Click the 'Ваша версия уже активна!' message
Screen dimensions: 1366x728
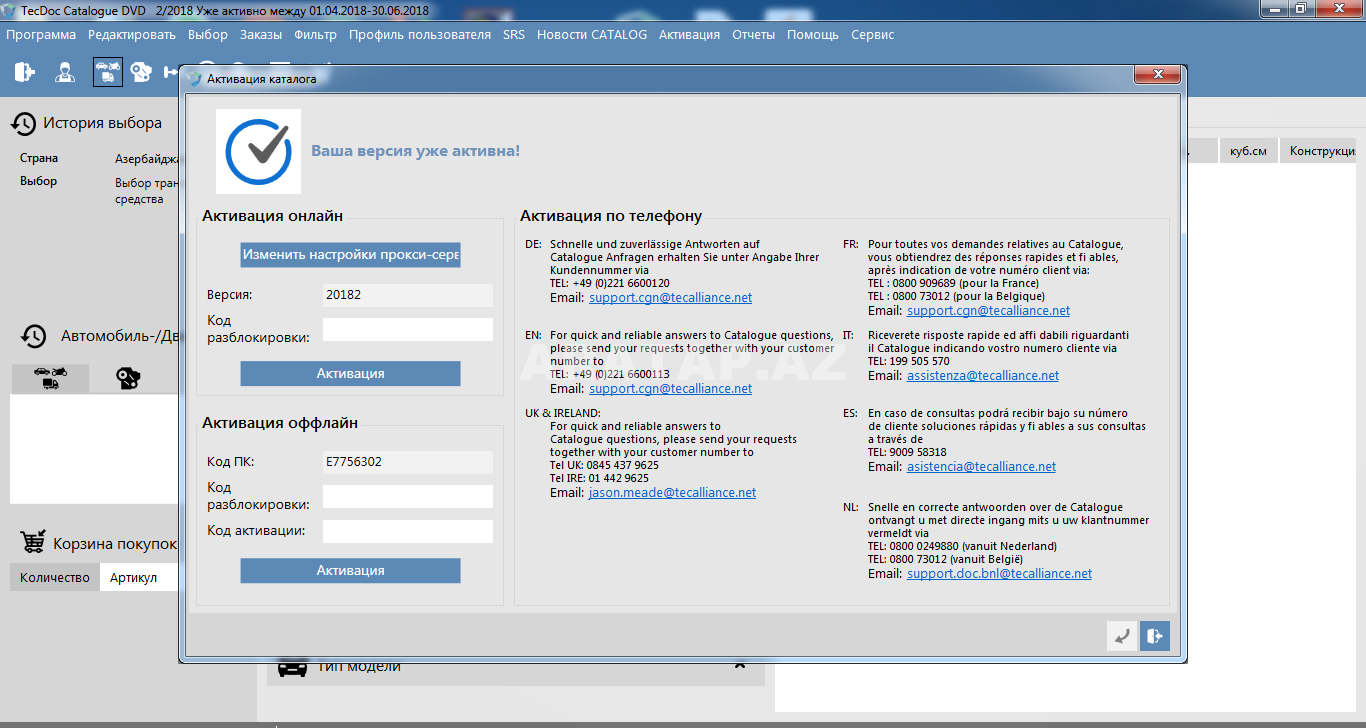pos(415,151)
